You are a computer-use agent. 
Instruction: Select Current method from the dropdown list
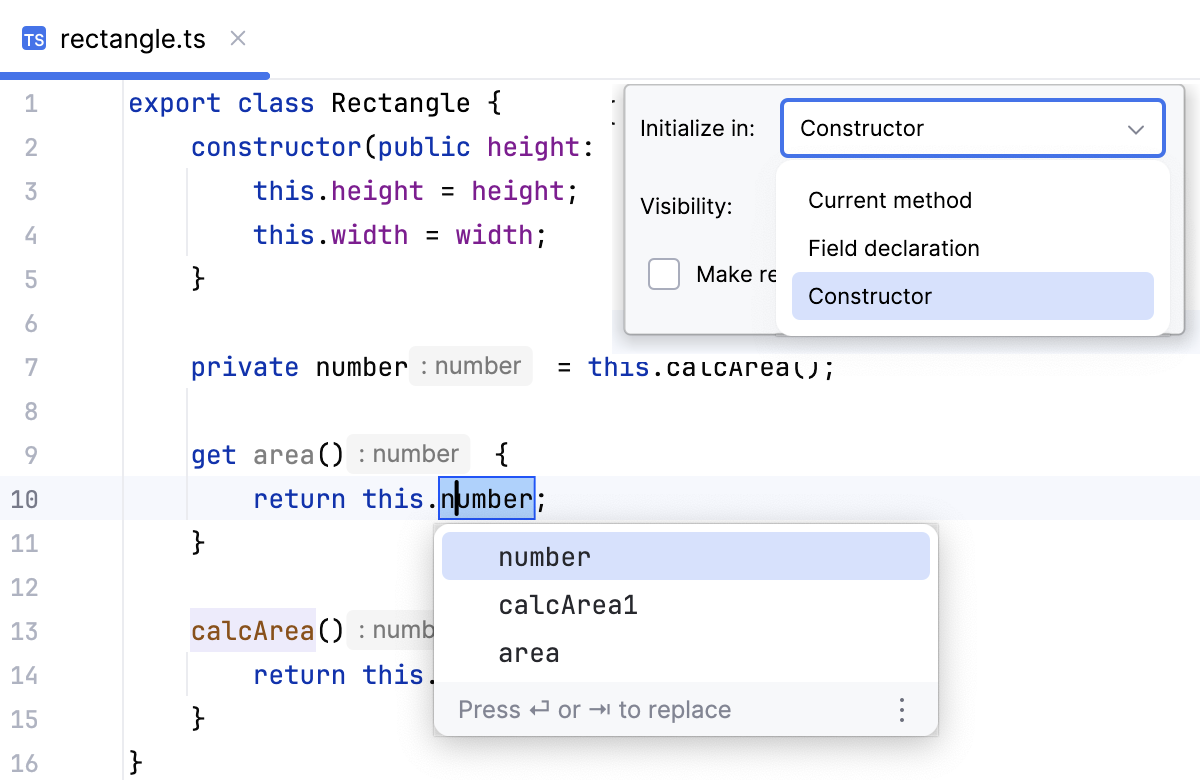pos(890,200)
